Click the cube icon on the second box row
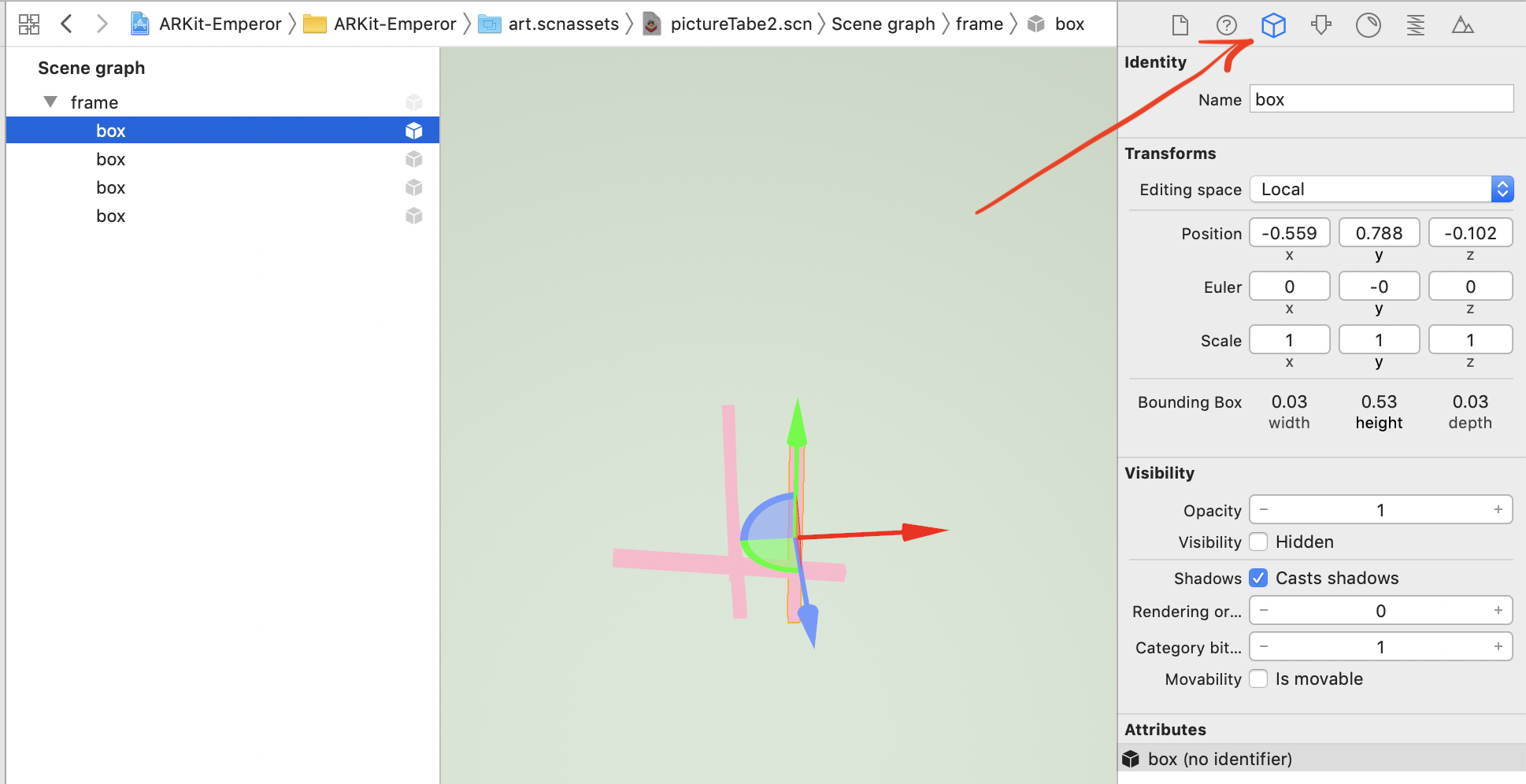 click(x=414, y=159)
